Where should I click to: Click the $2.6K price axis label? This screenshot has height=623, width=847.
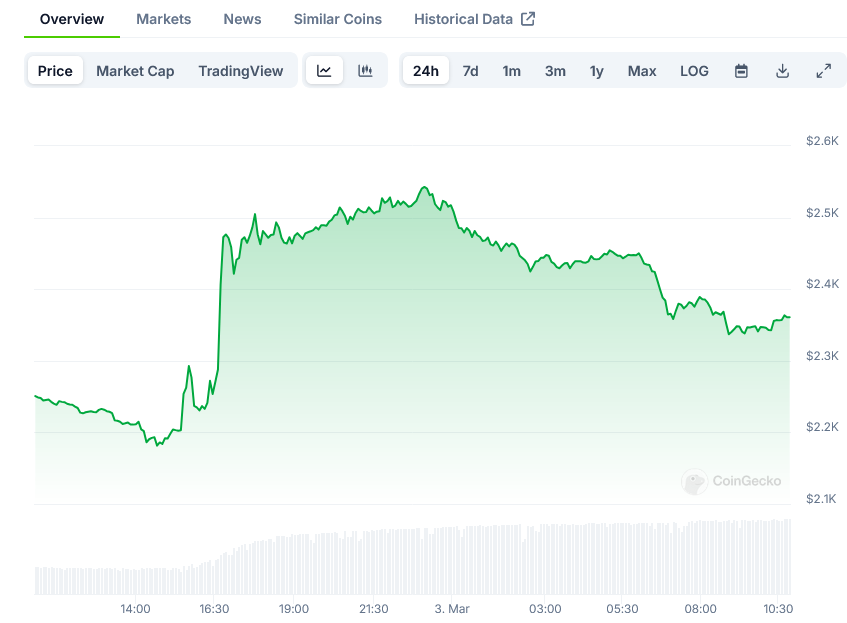coord(822,141)
